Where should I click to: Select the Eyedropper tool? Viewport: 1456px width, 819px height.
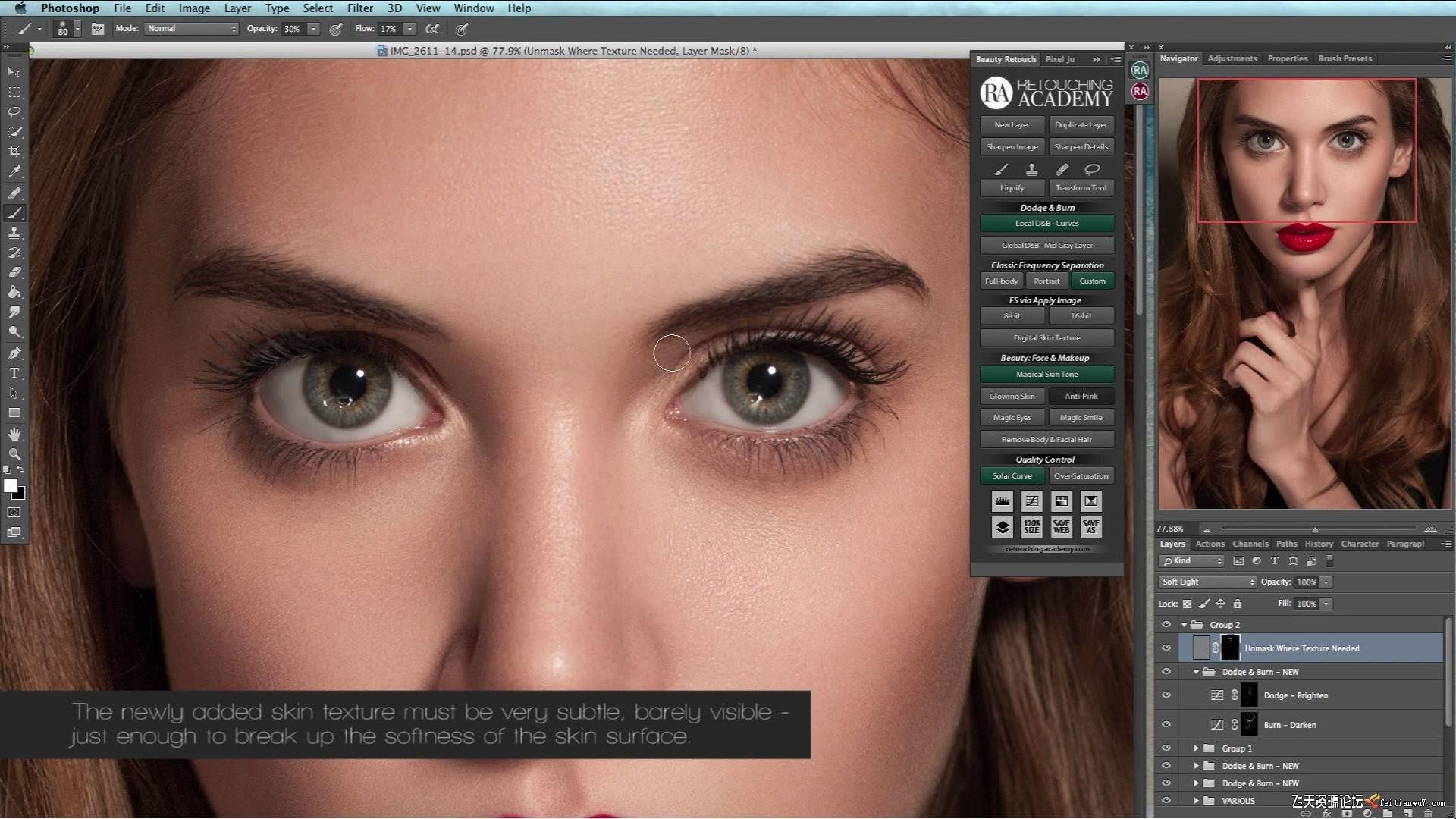(x=14, y=172)
